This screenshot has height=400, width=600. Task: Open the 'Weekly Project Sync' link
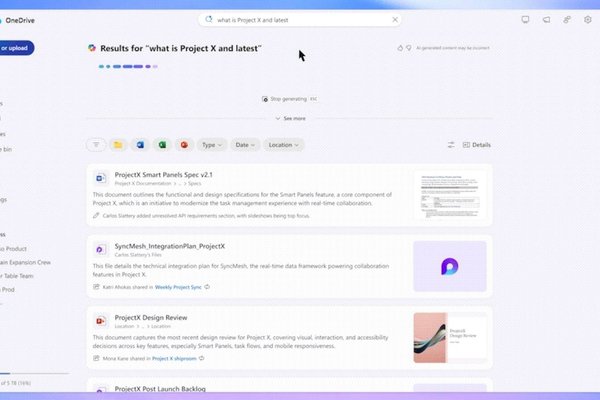[x=178, y=287]
